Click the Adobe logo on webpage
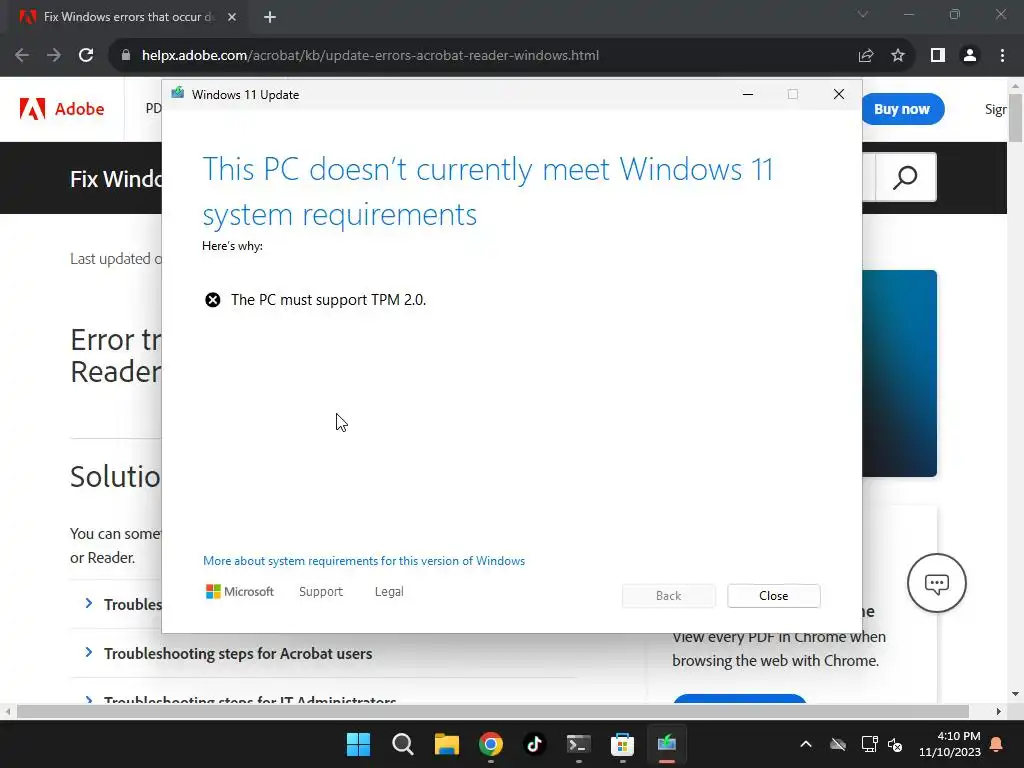 tap(62, 108)
